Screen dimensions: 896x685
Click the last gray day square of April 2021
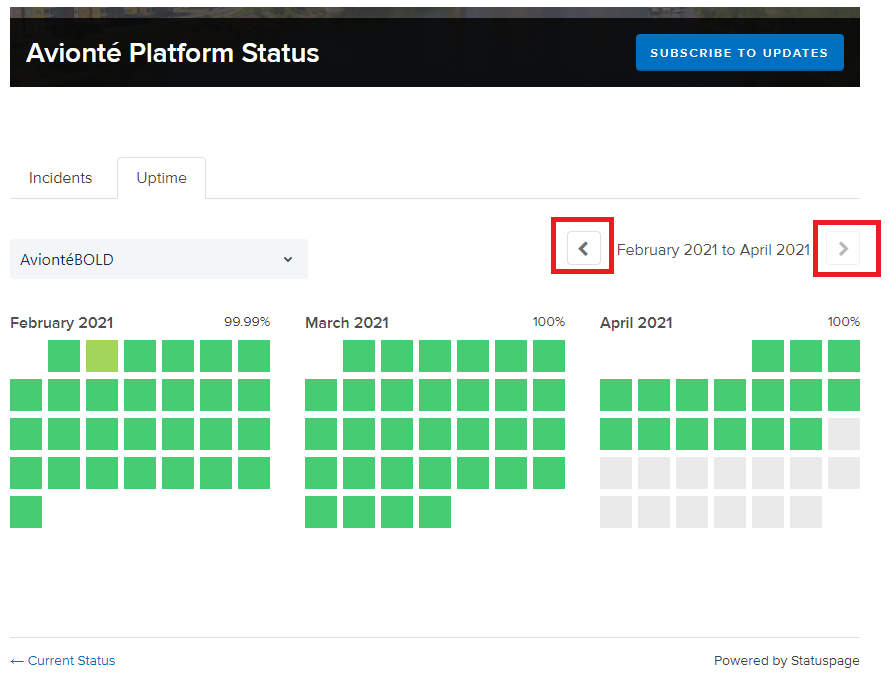click(x=806, y=512)
